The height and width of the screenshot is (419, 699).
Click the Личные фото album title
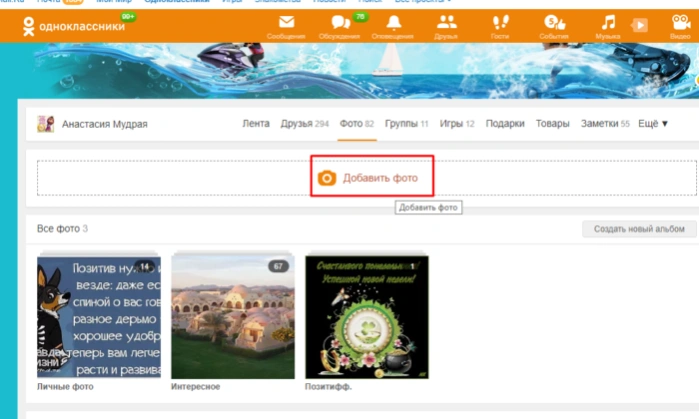pyautogui.click(x=65, y=386)
